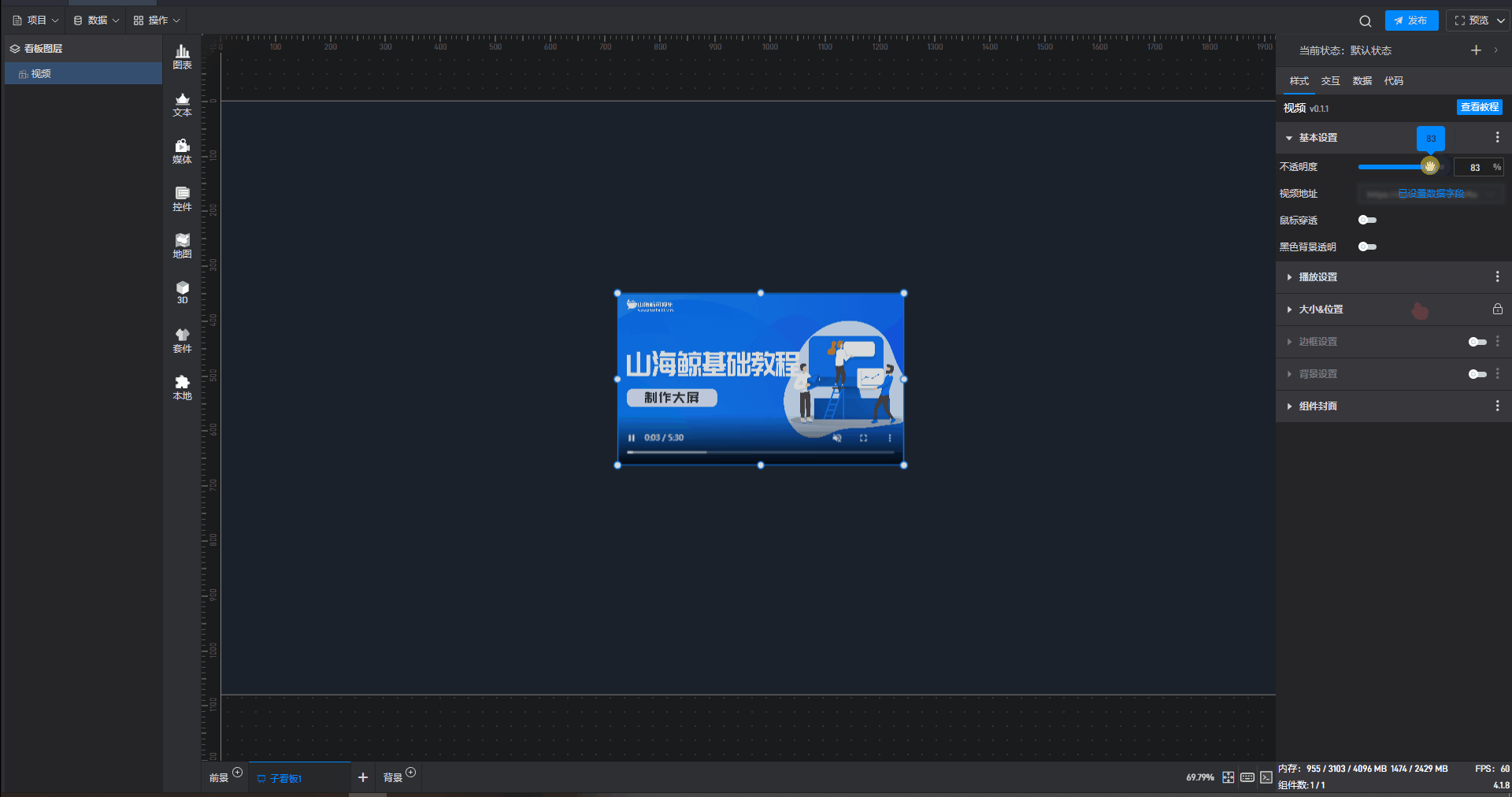The image size is (1512, 797).
Task: Expand the 边框设置 section
Action: click(x=1289, y=342)
